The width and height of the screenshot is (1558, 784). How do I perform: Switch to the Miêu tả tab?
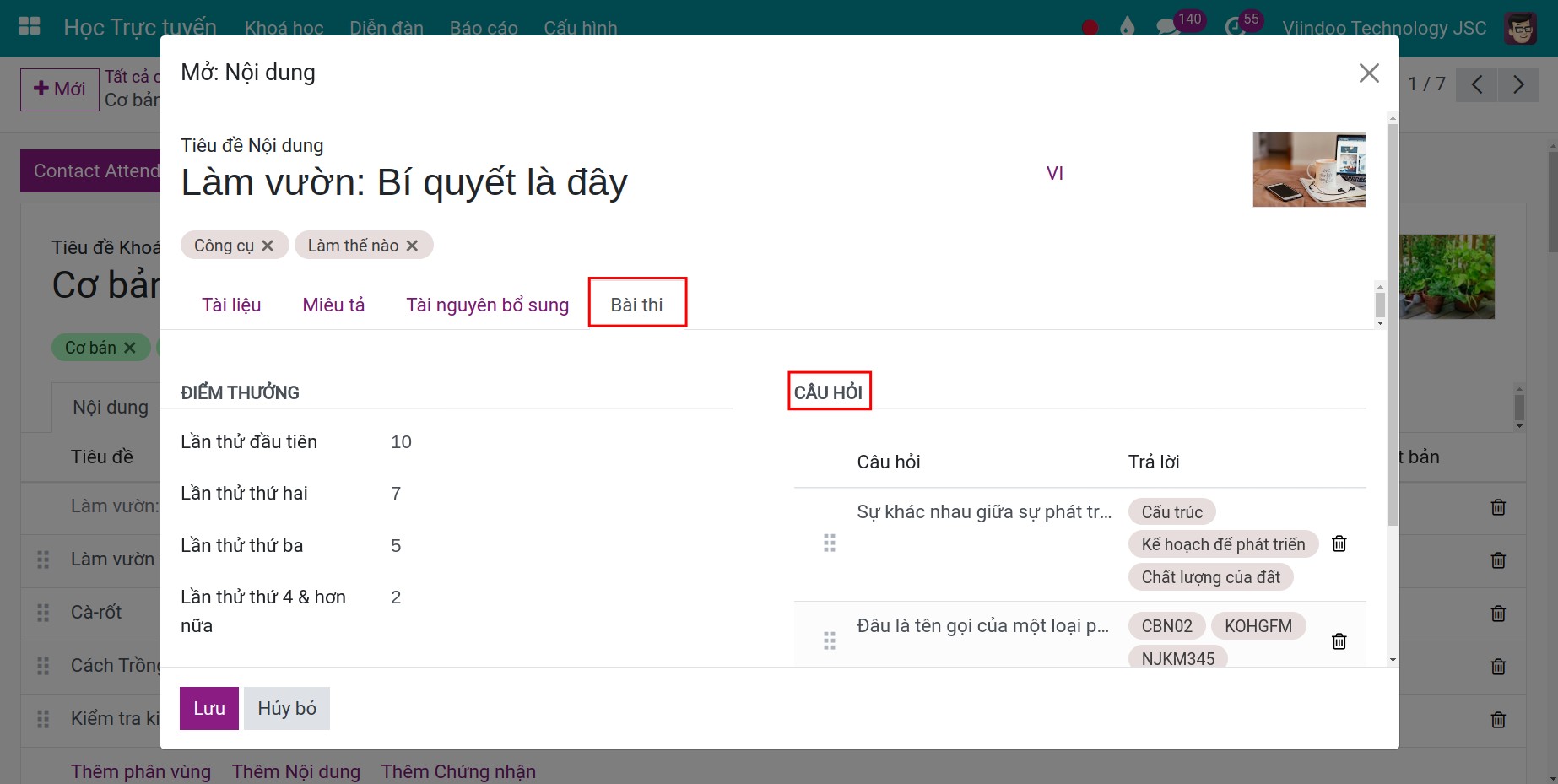click(x=333, y=305)
